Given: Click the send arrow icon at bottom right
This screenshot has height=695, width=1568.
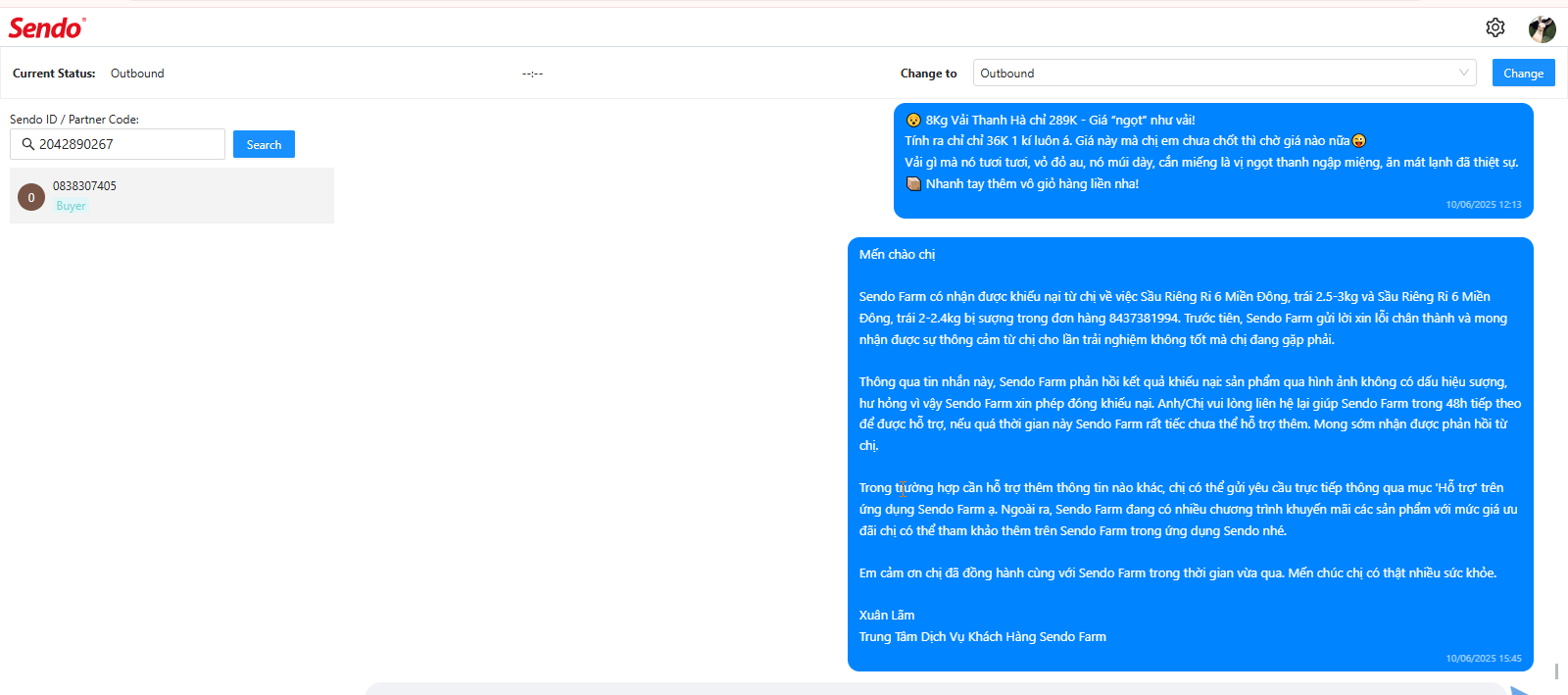Looking at the screenshot, I should [1520, 691].
